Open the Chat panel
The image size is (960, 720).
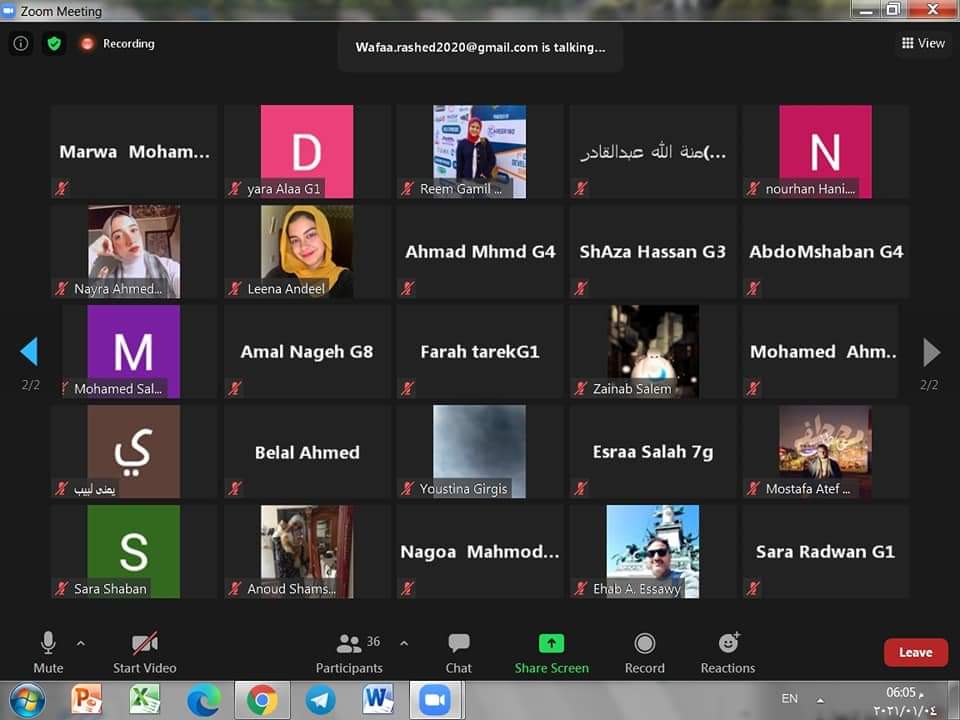point(459,651)
